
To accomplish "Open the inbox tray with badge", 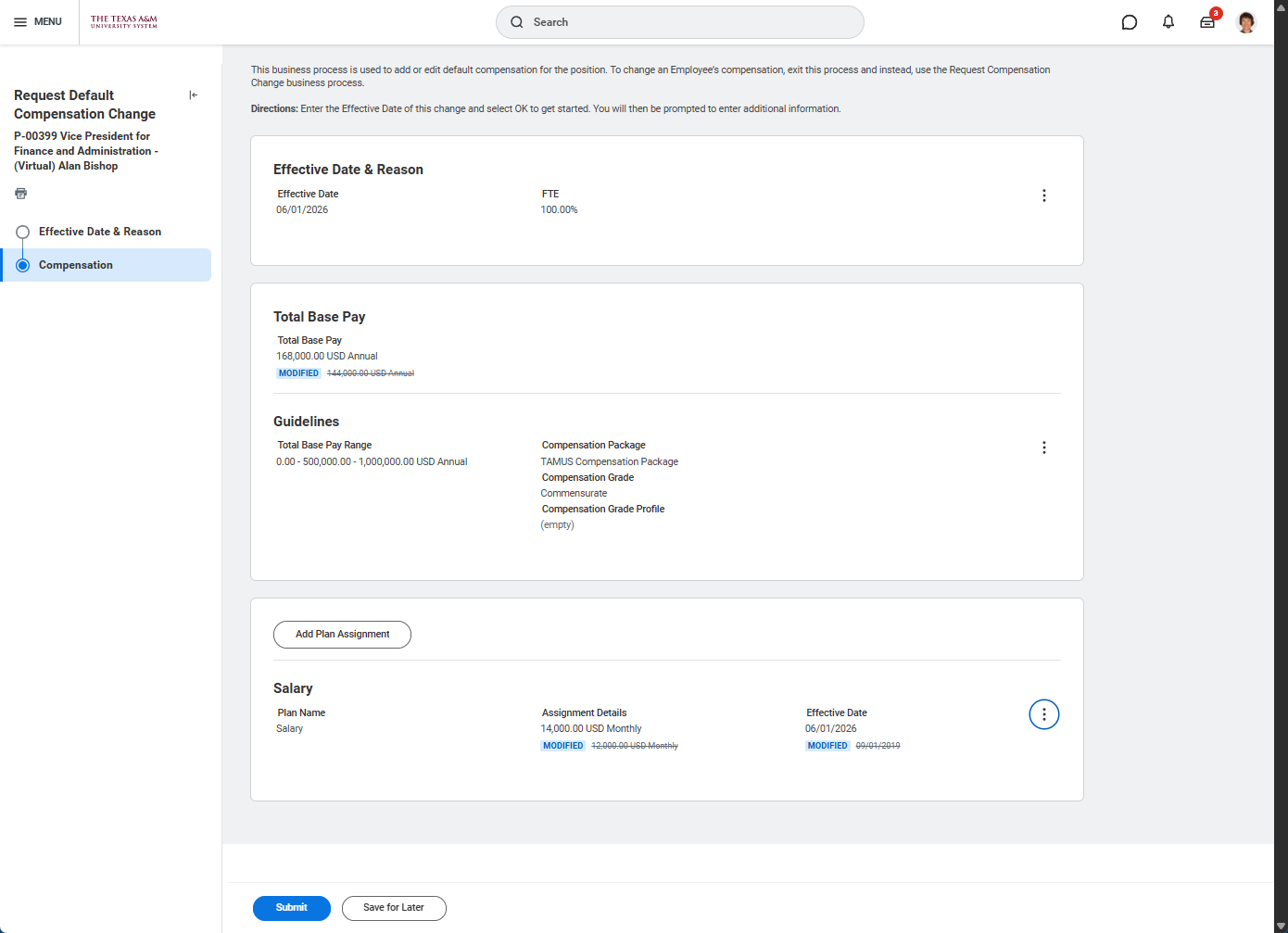I will (1207, 22).
